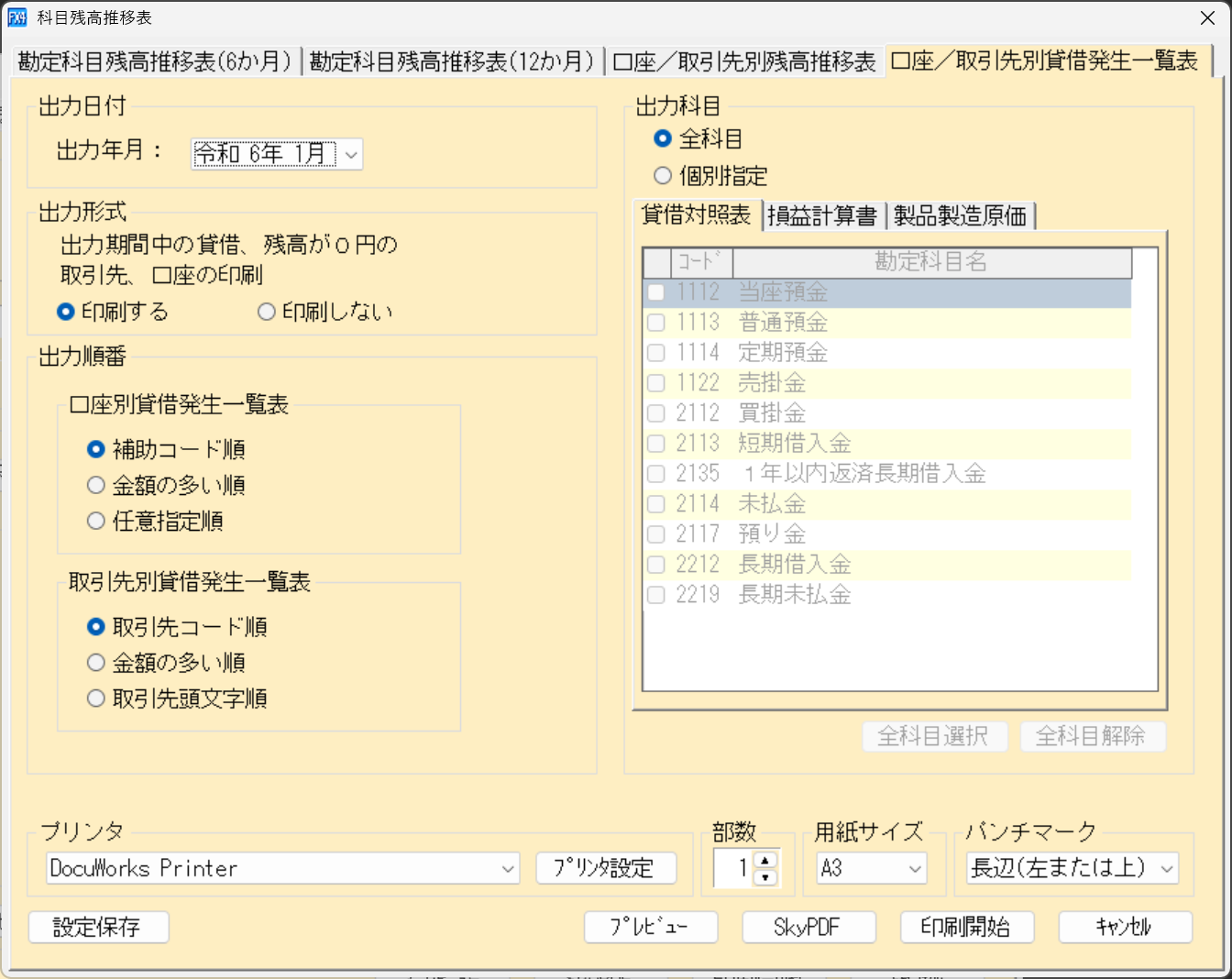Click the プレビュー button
The height and width of the screenshot is (979, 1232).
(650, 927)
